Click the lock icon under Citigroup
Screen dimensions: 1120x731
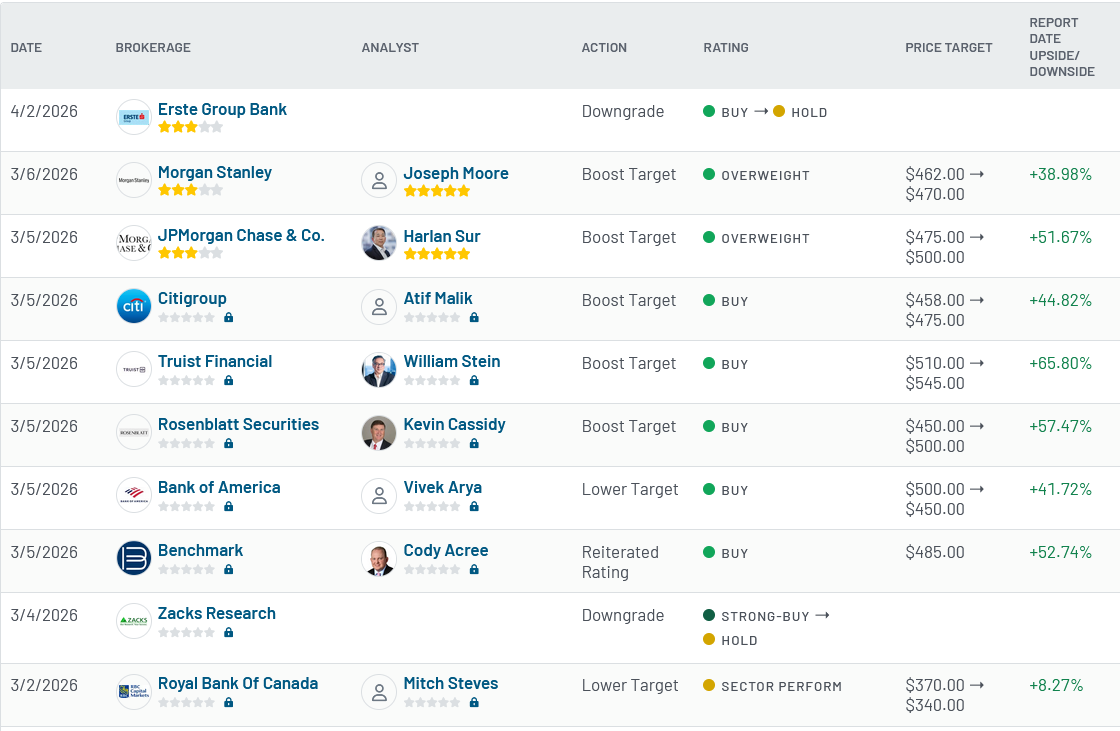tap(229, 317)
